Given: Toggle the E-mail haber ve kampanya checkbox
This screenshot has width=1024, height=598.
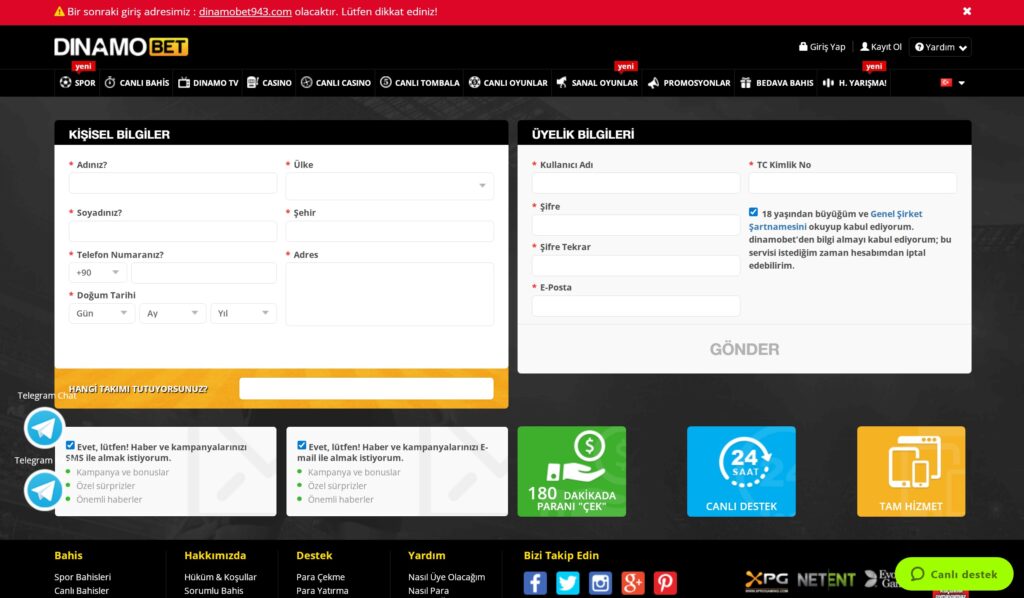Looking at the screenshot, I should (x=301, y=445).
